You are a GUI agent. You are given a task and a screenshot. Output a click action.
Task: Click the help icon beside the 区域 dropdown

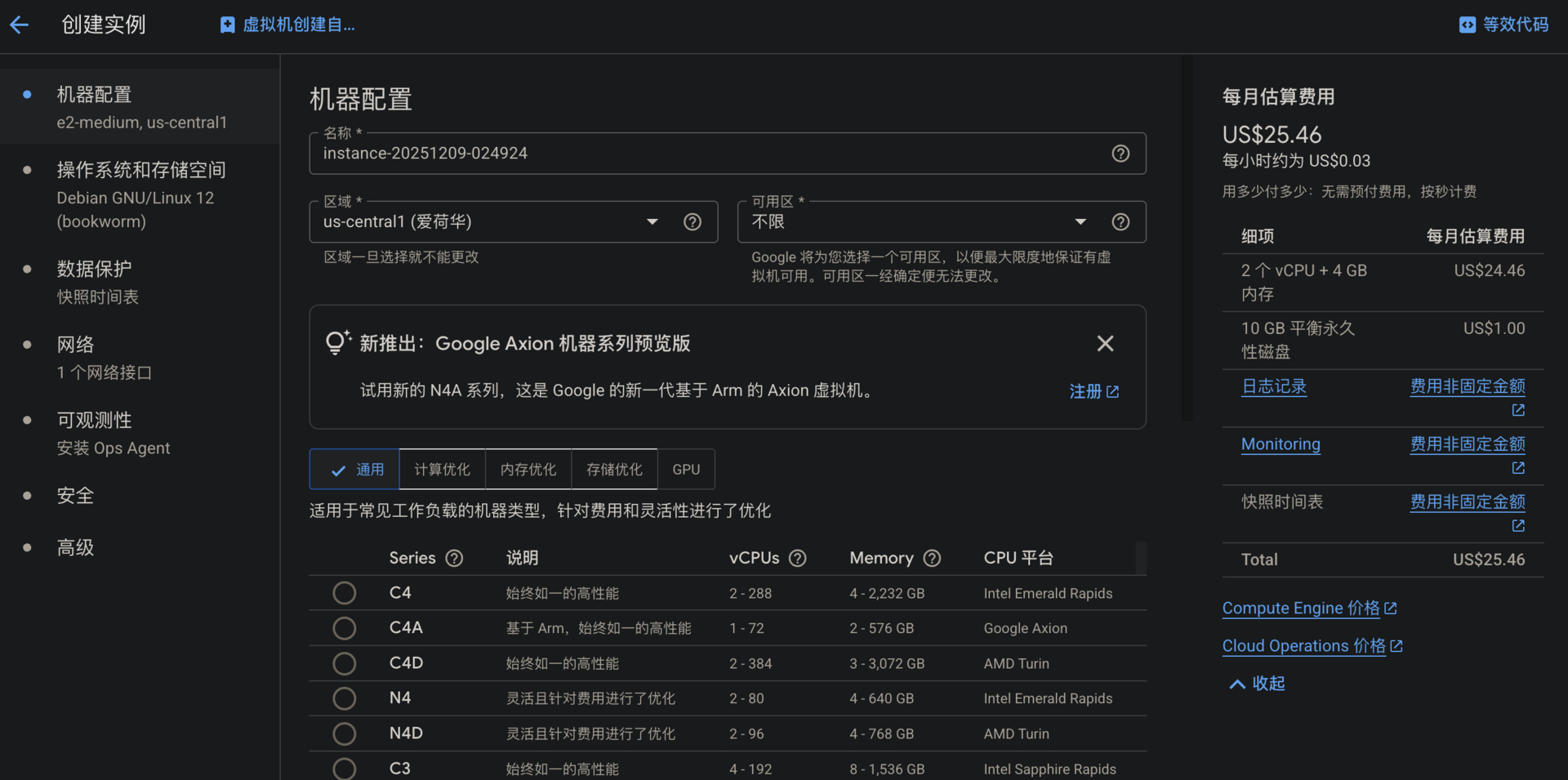pyautogui.click(x=693, y=222)
